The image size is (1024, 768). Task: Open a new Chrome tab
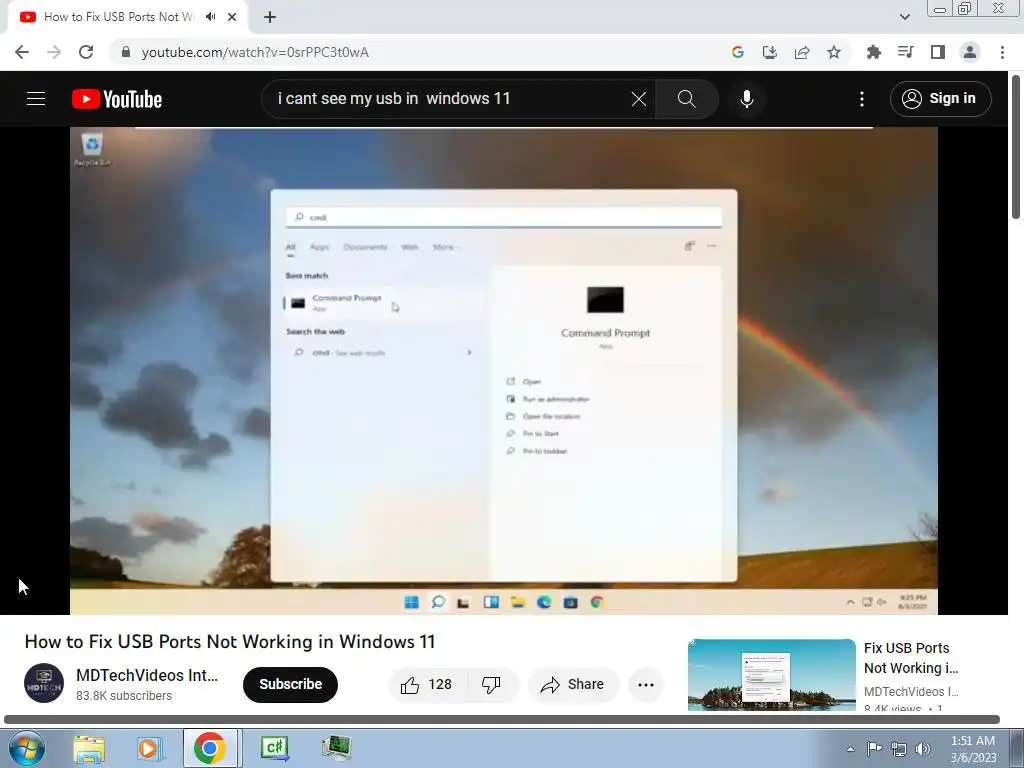(x=270, y=17)
